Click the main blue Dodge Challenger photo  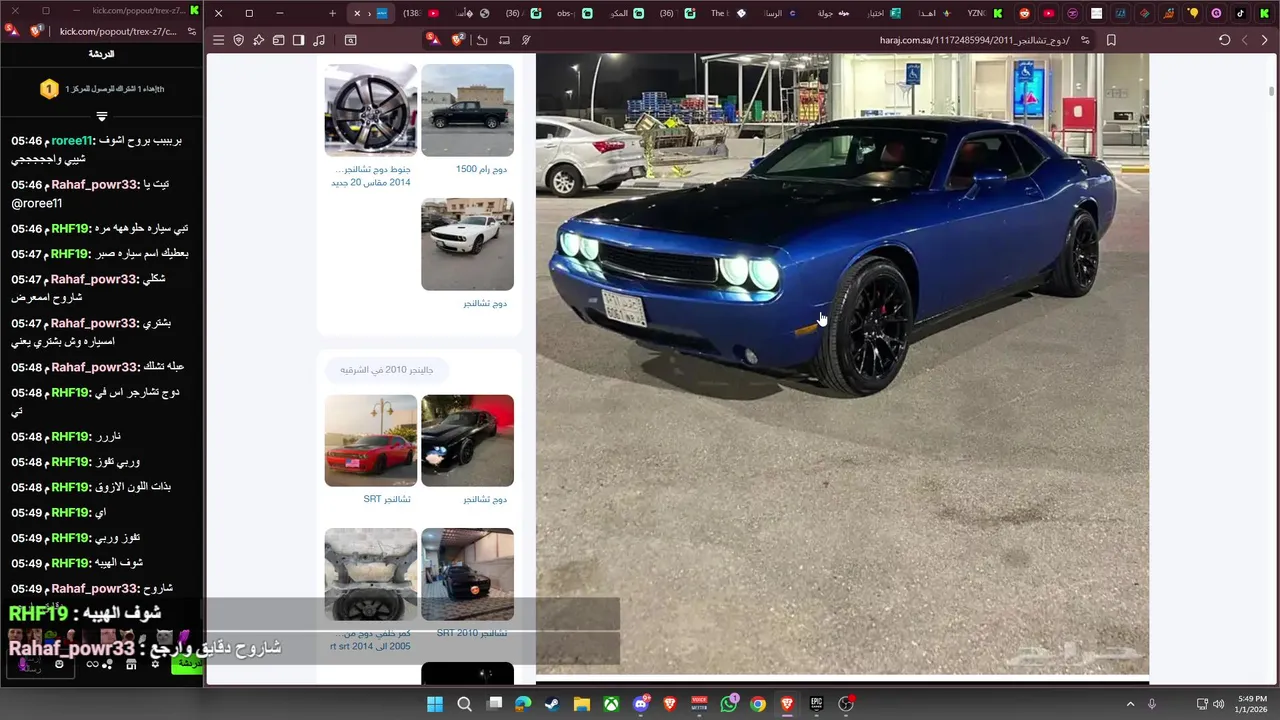coord(842,364)
